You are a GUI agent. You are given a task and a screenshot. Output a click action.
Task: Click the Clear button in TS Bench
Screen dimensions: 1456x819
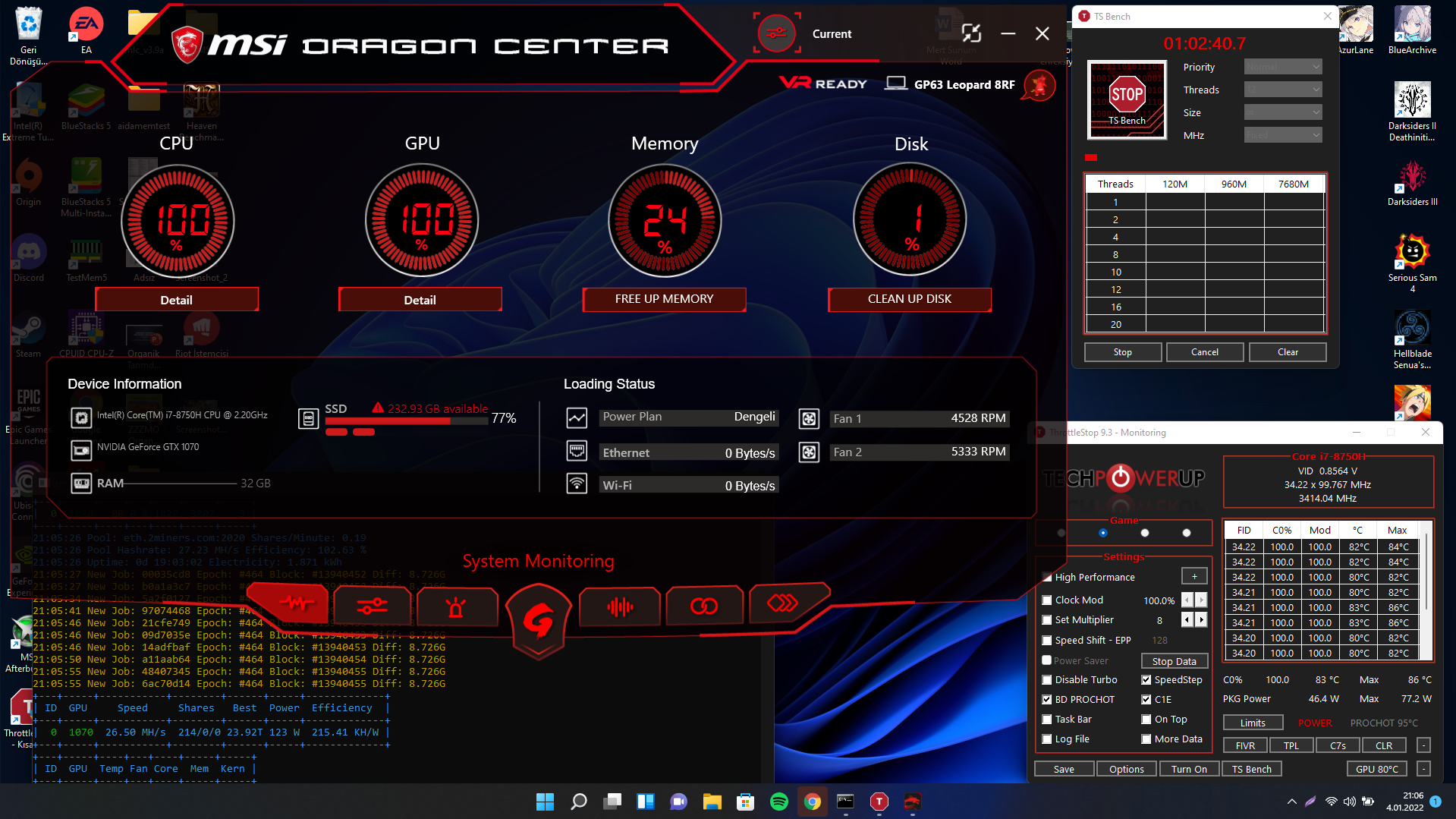click(1288, 352)
